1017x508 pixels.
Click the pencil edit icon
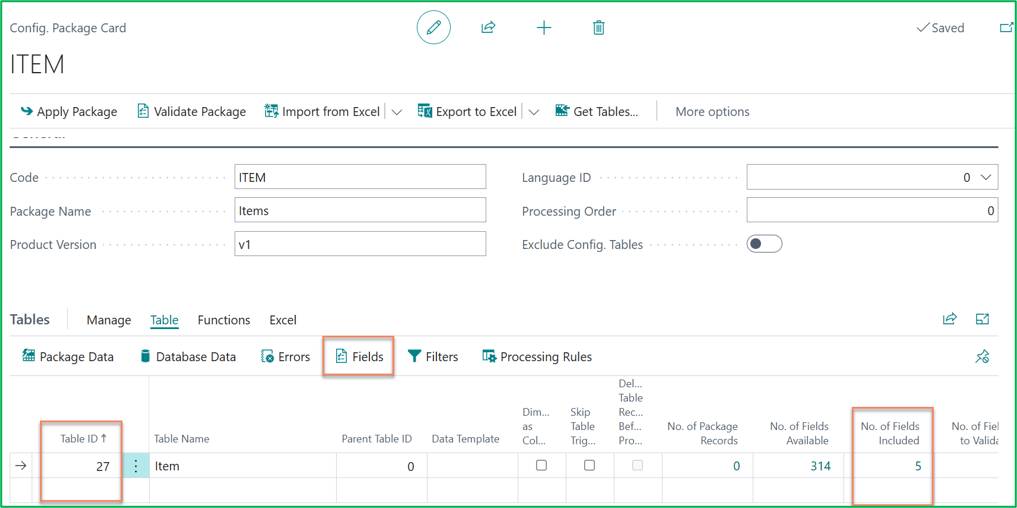tap(433, 27)
